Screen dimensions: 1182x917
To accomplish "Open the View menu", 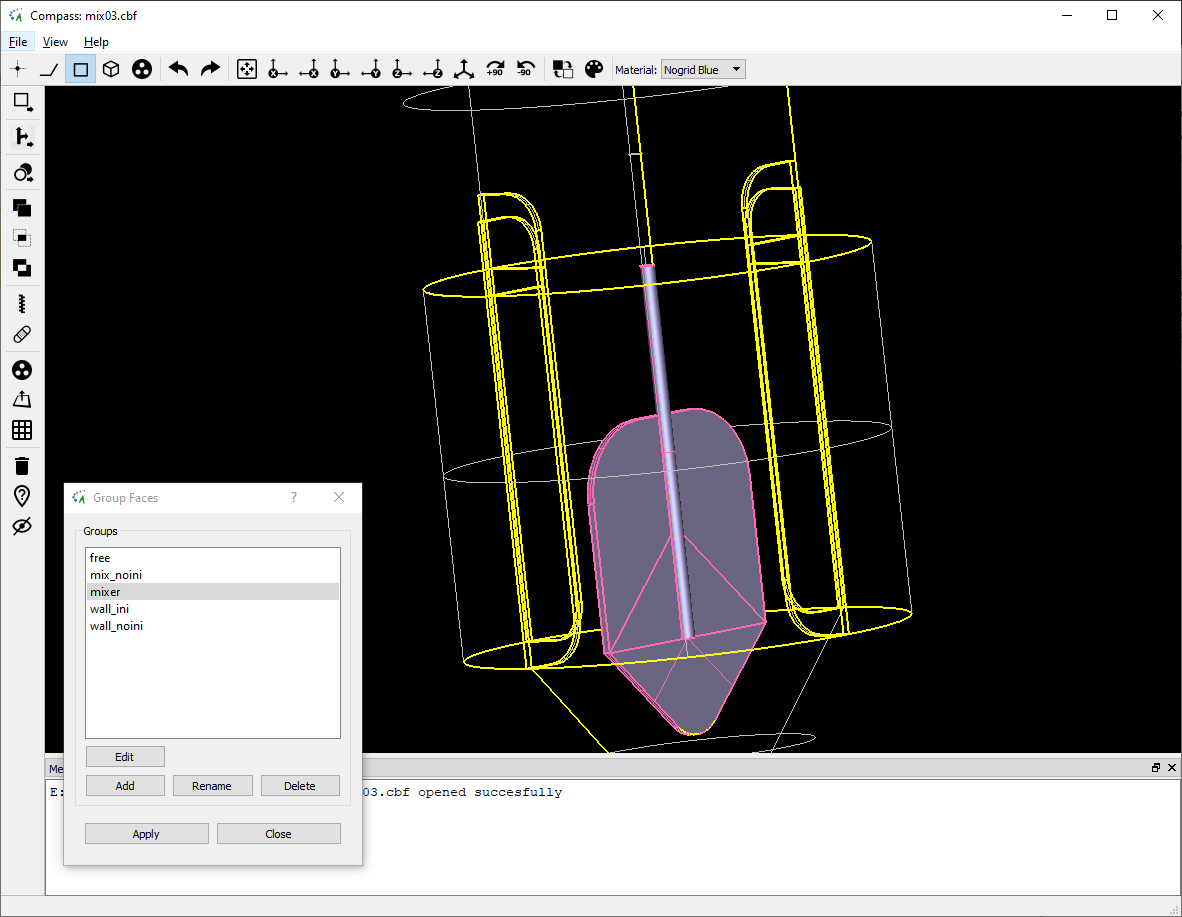I will point(55,42).
